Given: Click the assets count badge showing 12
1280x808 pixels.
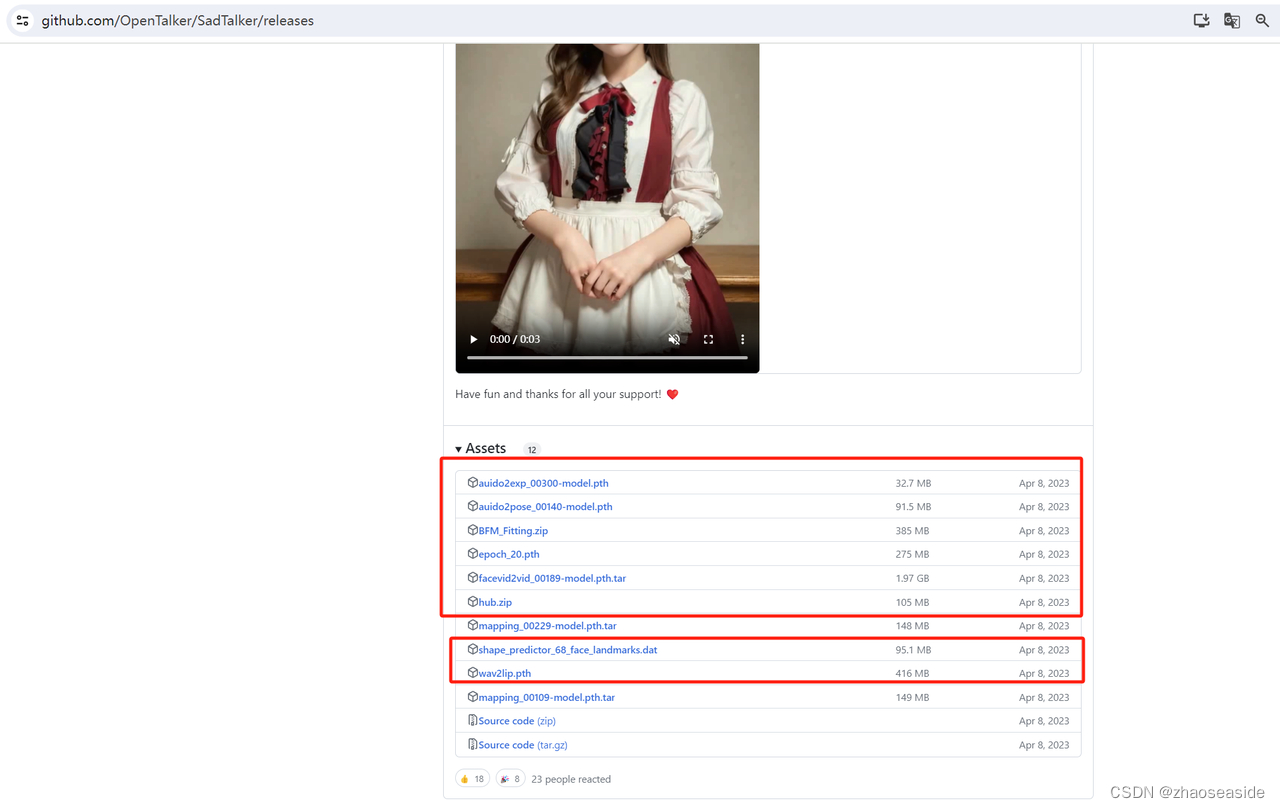Looking at the screenshot, I should pos(532,450).
